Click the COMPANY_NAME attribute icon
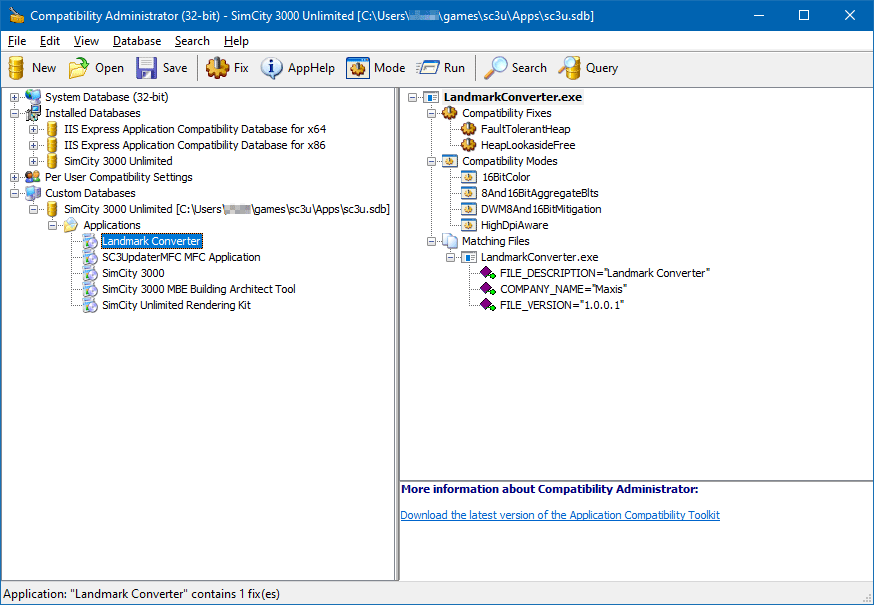The width and height of the screenshot is (874, 605). click(x=488, y=289)
